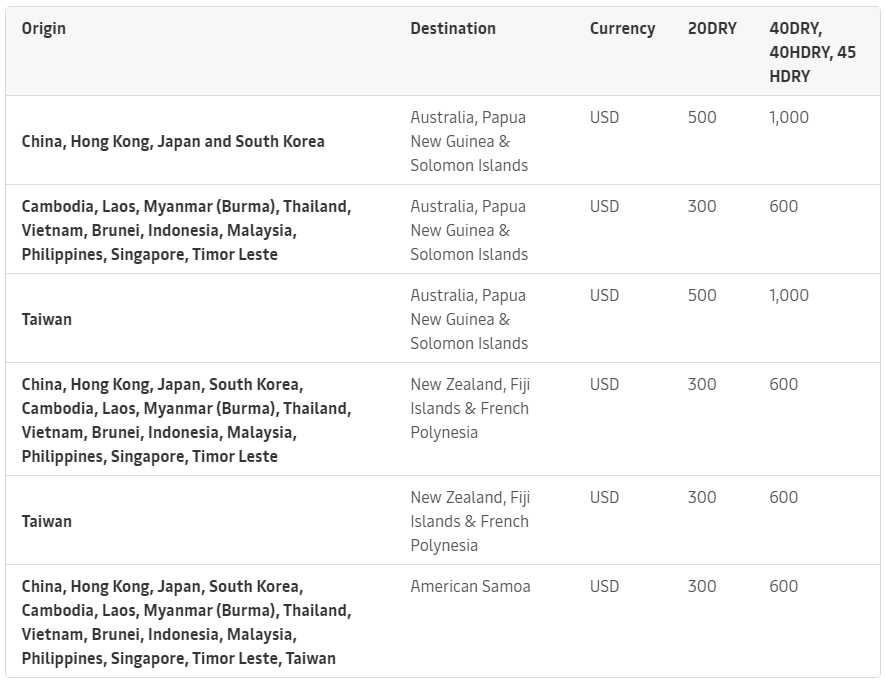Click the second Taiwan origin cell

coord(47,521)
